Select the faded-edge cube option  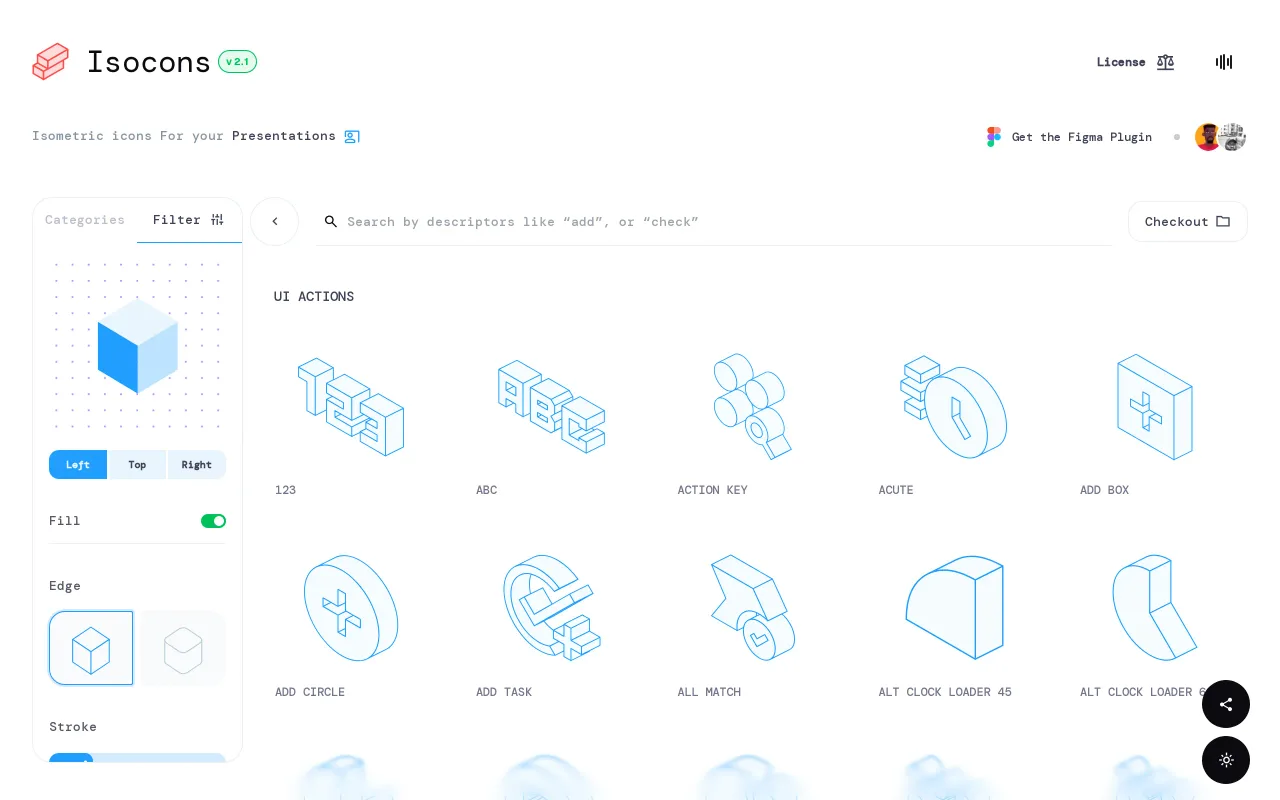[183, 648]
